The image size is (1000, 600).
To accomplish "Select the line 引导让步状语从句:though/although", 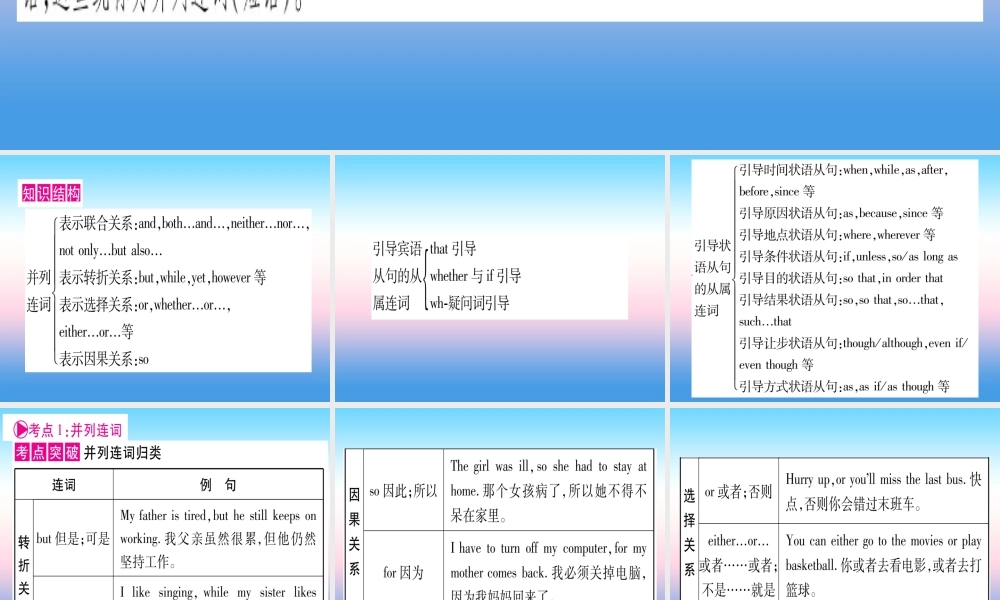I will point(853,343).
